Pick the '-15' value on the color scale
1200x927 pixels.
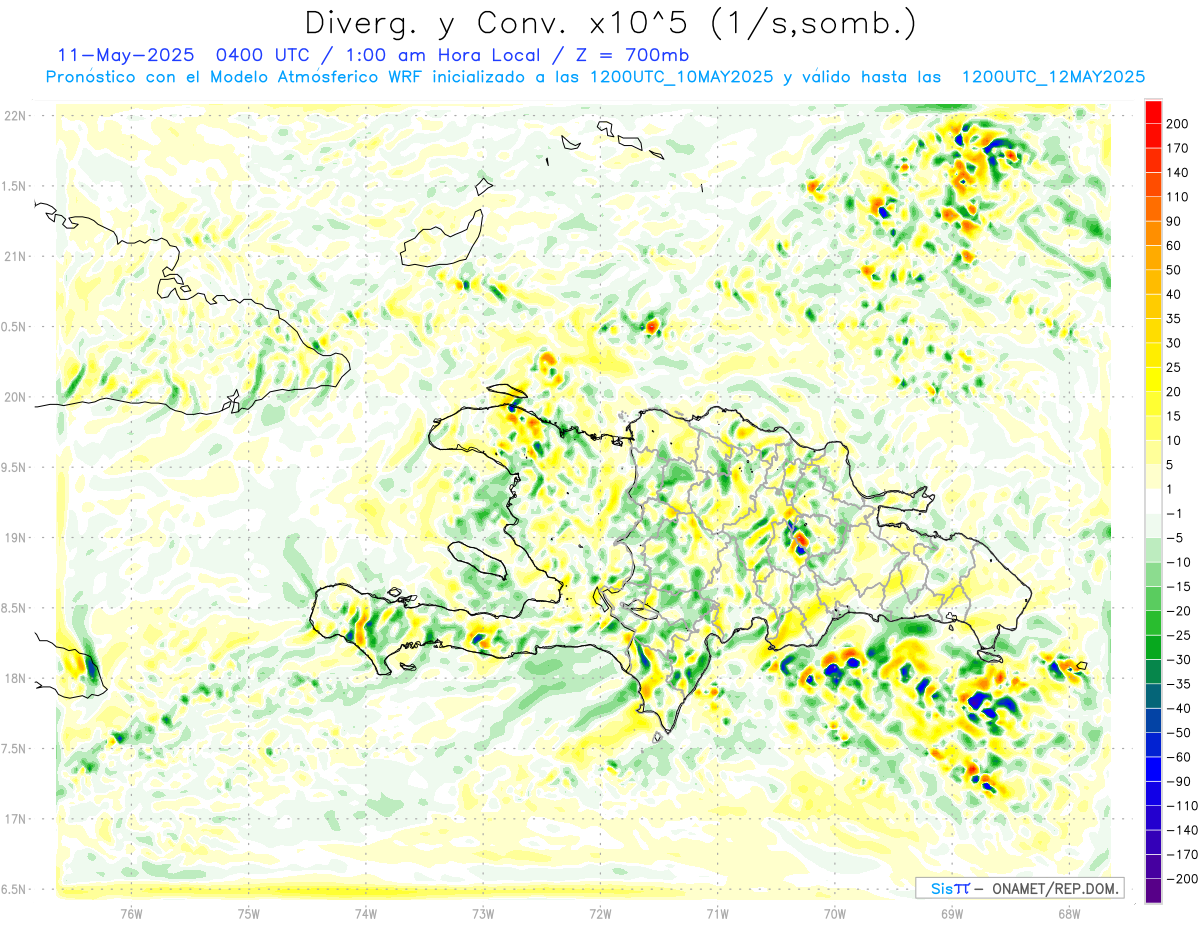(x=1178, y=587)
